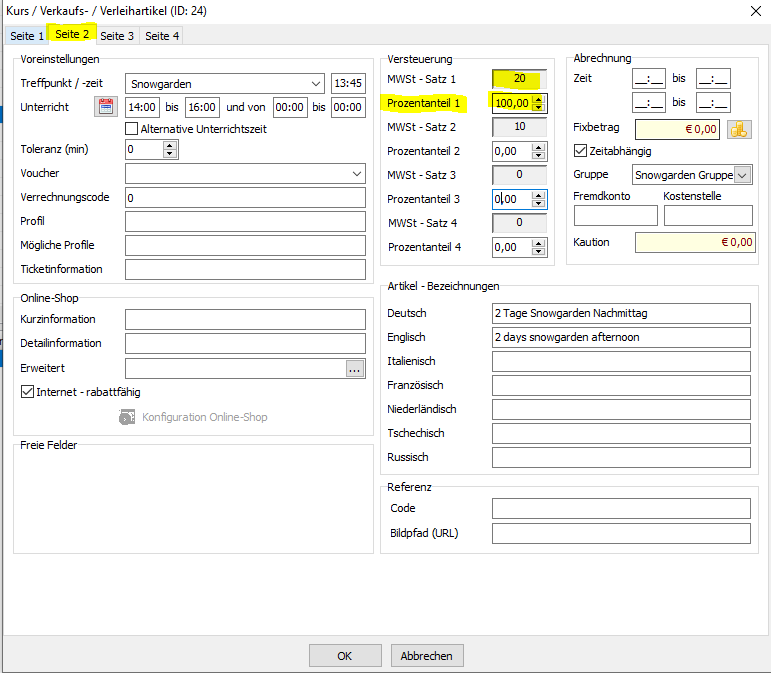Confirm with the OK button
Viewport: 771px width, 673px height.
[345, 656]
